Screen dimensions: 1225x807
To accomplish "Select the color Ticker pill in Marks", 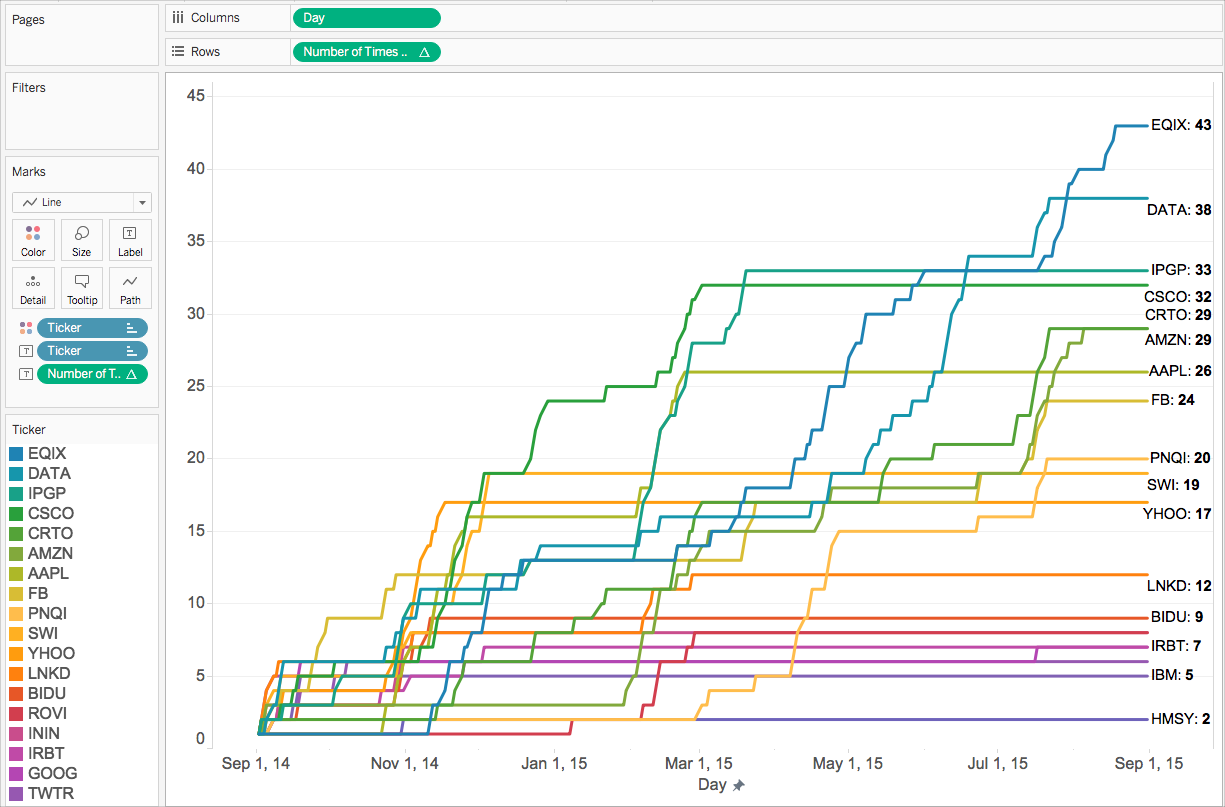I will 92,328.
